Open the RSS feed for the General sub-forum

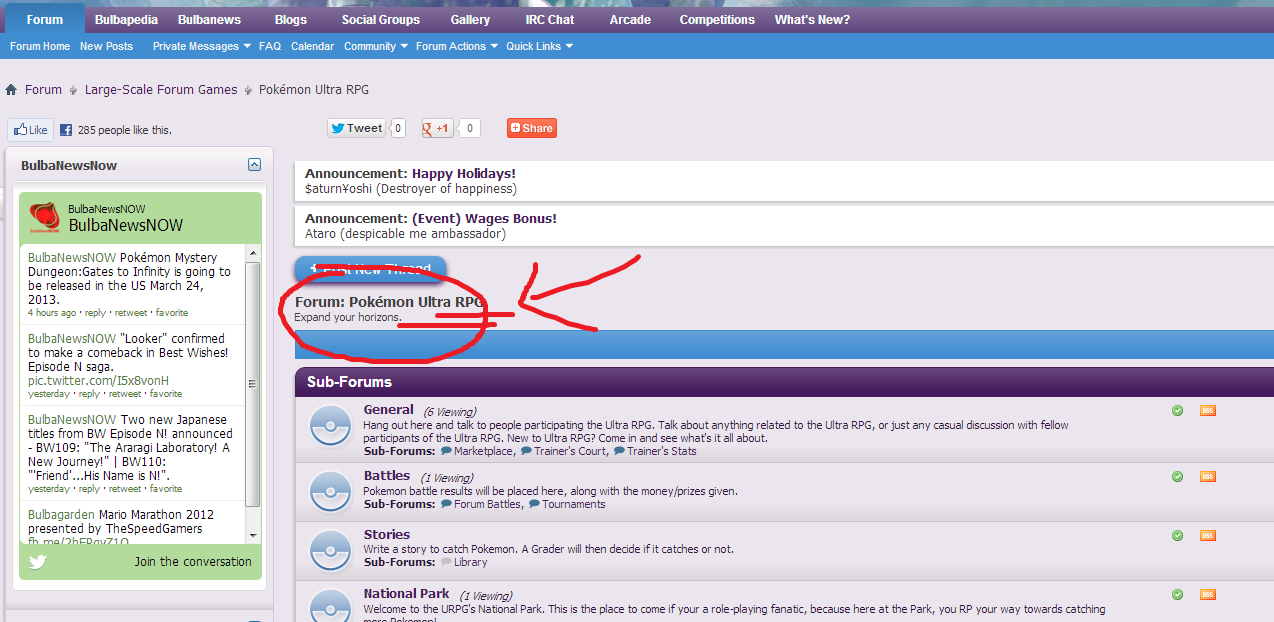[1208, 410]
